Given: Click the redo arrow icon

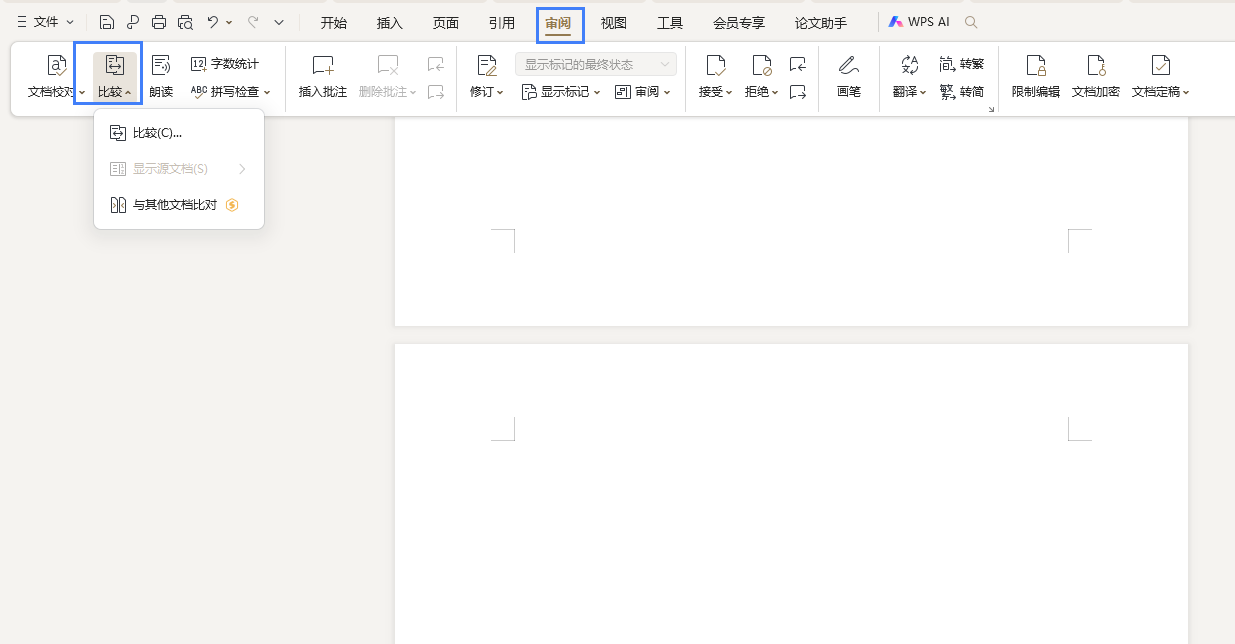Looking at the screenshot, I should 253,22.
